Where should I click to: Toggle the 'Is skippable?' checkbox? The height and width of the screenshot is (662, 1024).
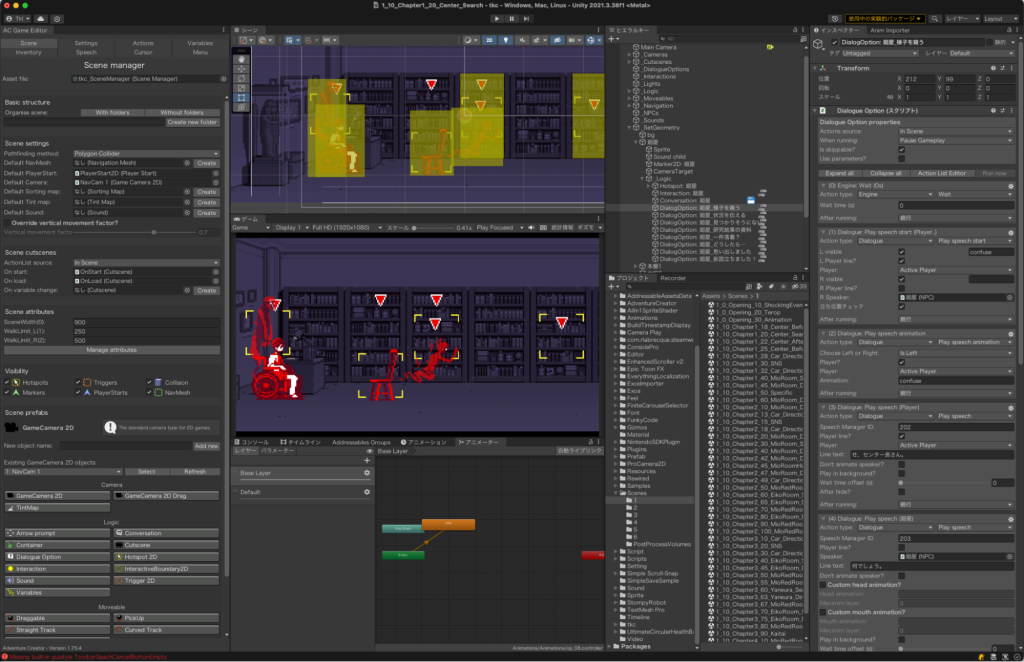coord(901,150)
